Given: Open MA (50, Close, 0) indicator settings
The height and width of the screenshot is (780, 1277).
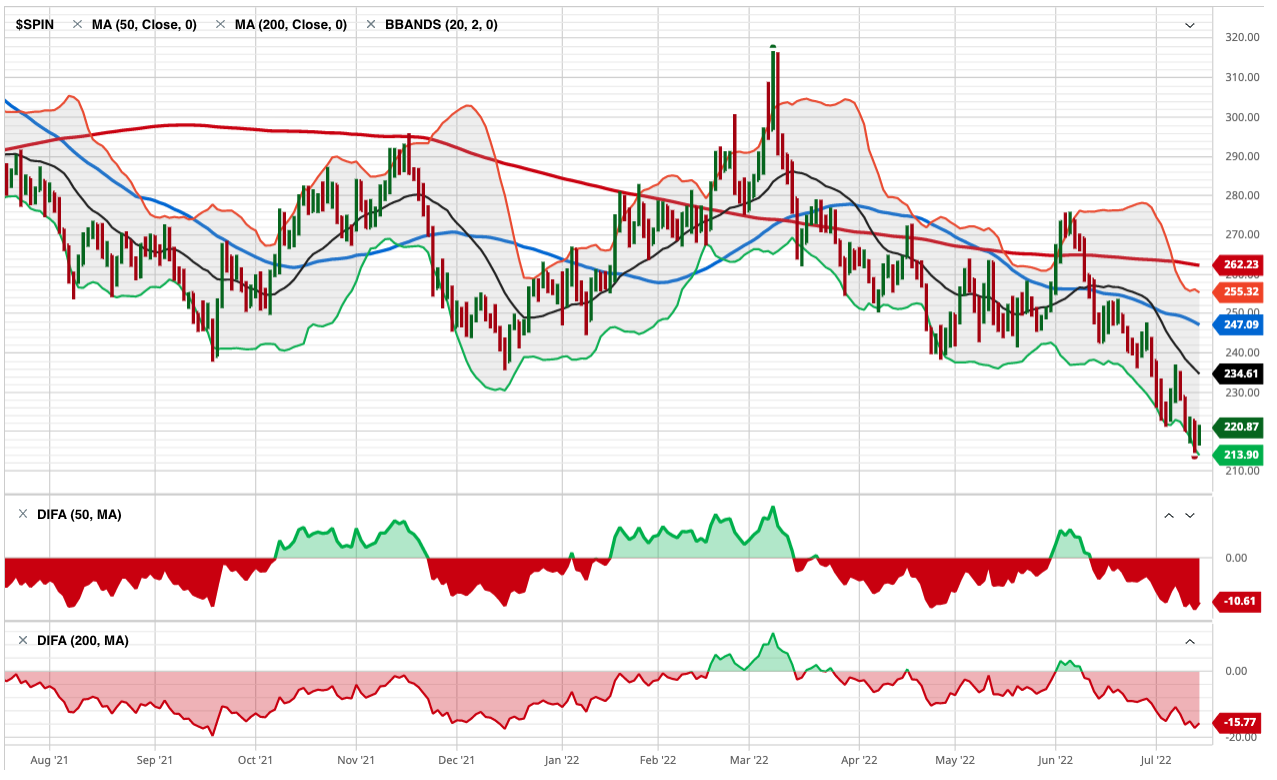Looking at the screenshot, I should 144,25.
